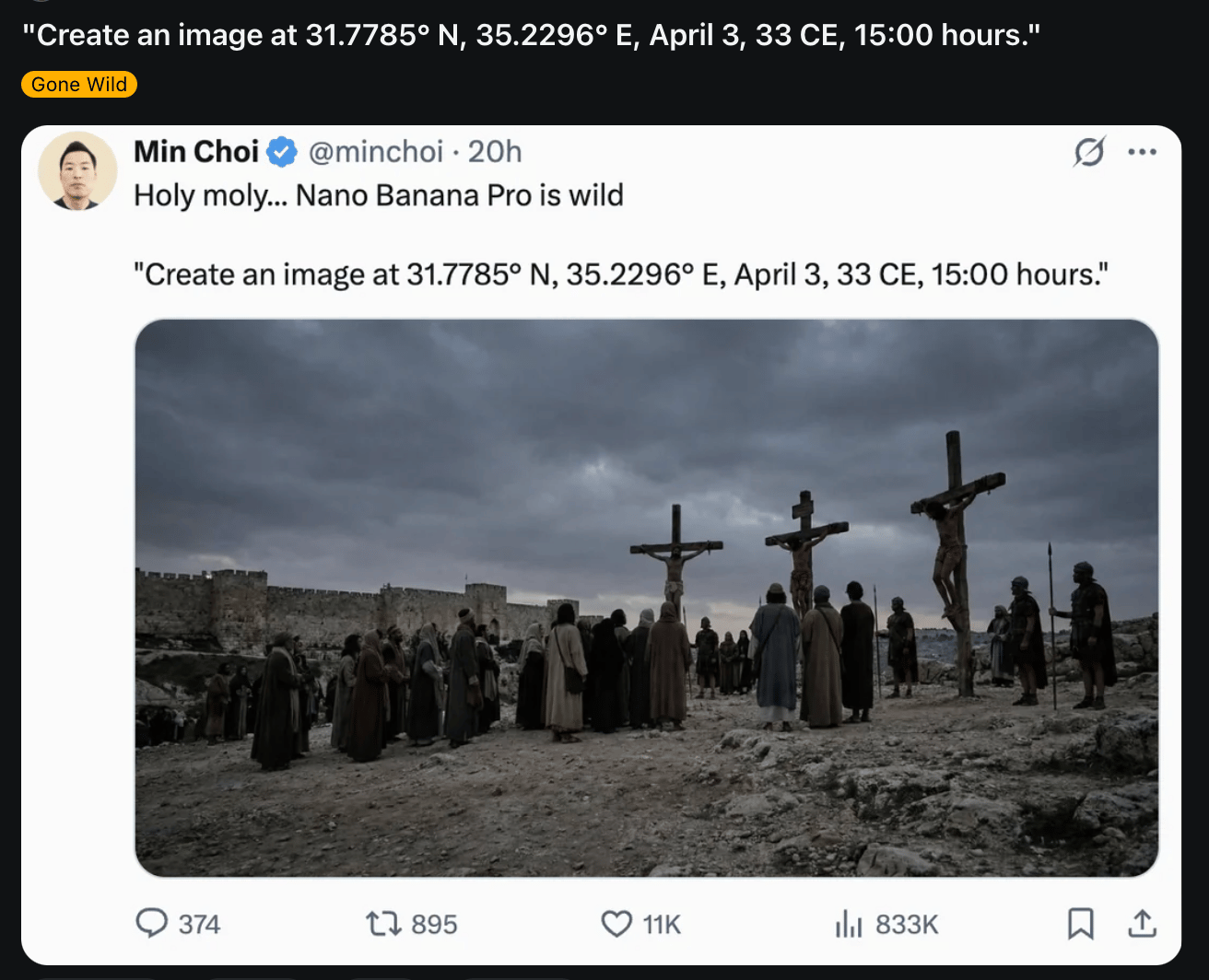Click the 374 replies count
Screen dimensions: 1209x980
click(x=199, y=924)
